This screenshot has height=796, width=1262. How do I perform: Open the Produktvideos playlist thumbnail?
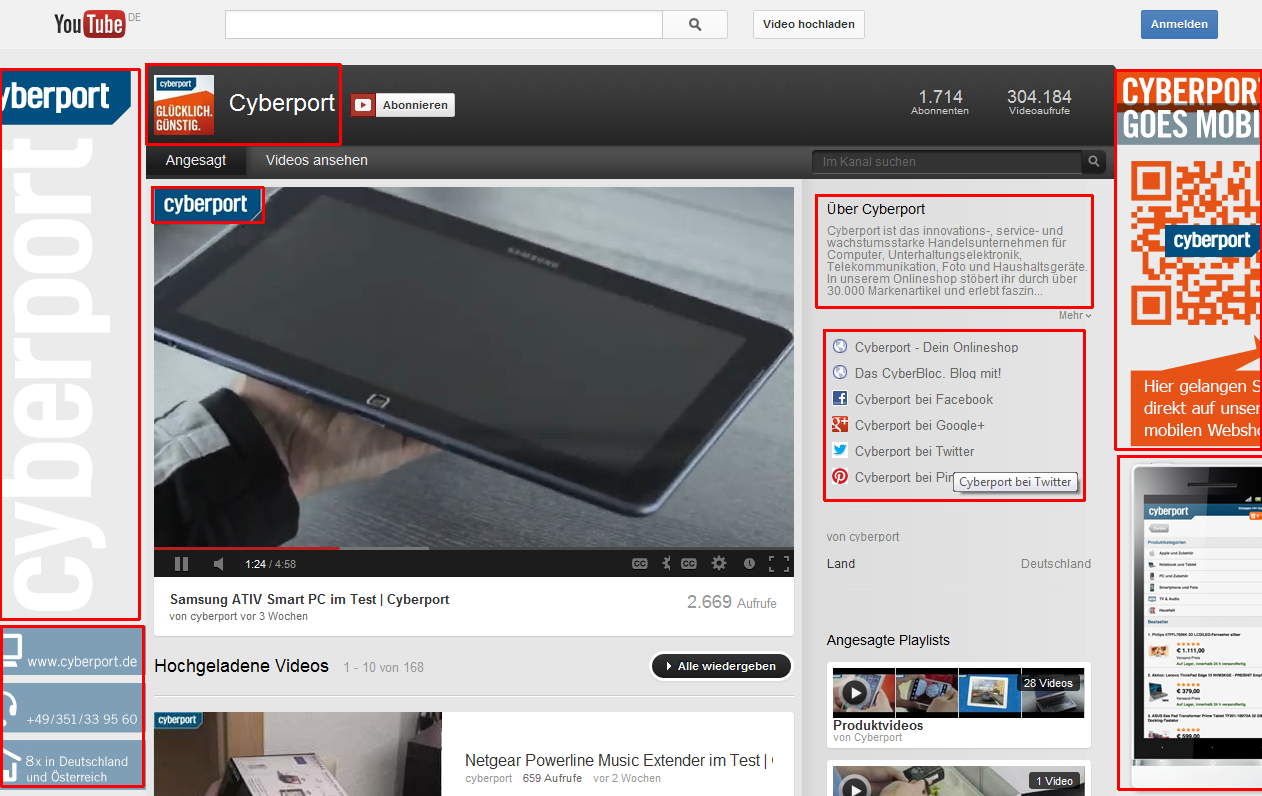coord(959,693)
